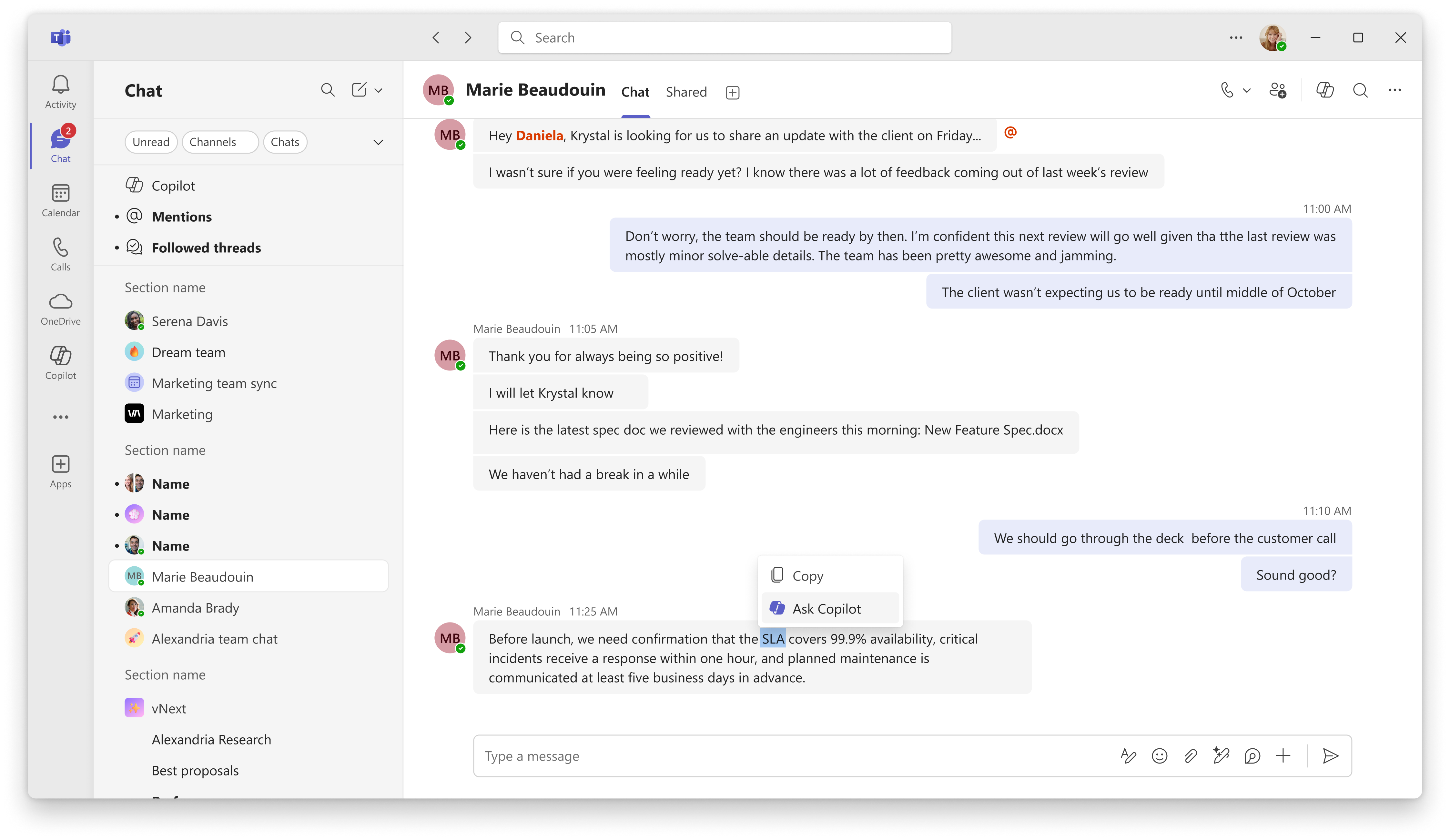The width and height of the screenshot is (1450, 840).
Task: Choose Ask Copilot from the context menu
Action: [830, 609]
